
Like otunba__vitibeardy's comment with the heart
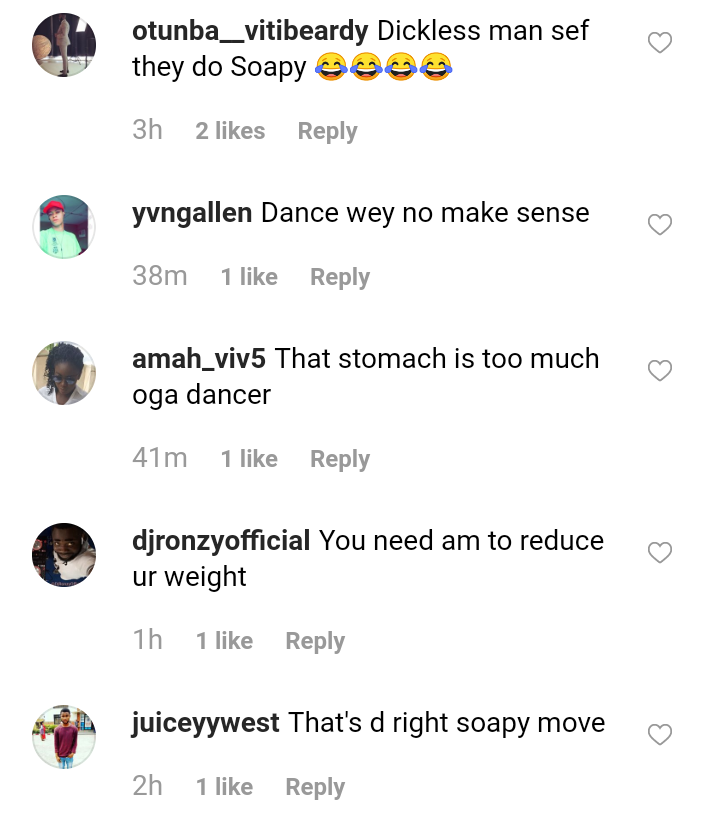(x=660, y=43)
